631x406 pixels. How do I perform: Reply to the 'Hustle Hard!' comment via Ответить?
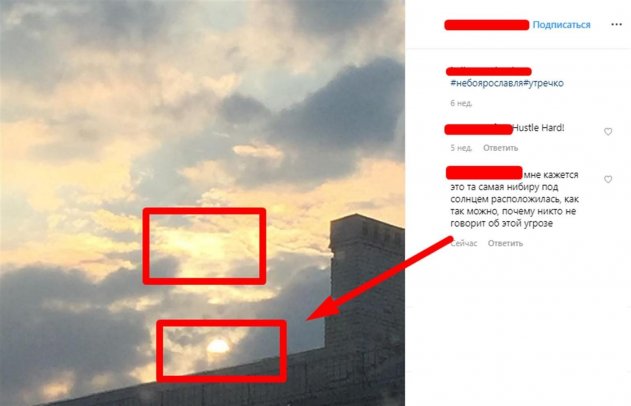coord(500,148)
